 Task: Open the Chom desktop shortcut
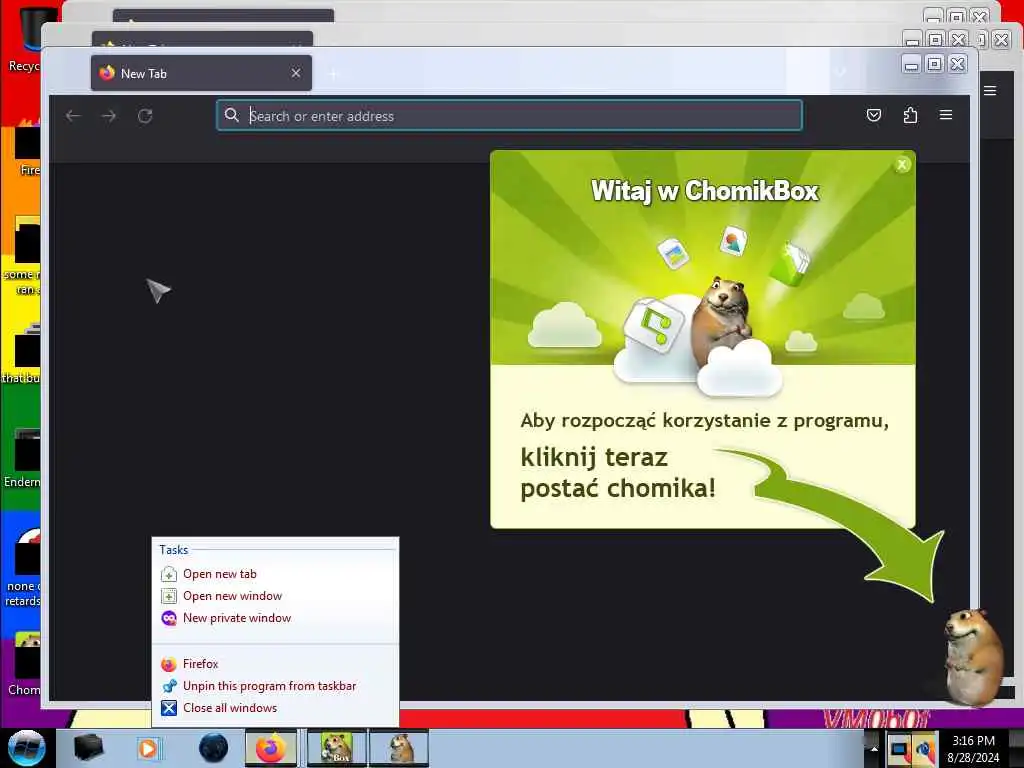click(23, 663)
